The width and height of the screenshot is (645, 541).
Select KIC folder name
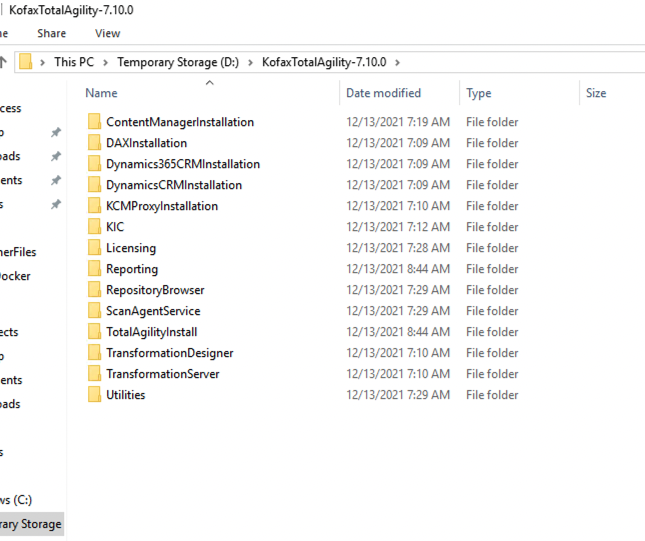click(115, 227)
